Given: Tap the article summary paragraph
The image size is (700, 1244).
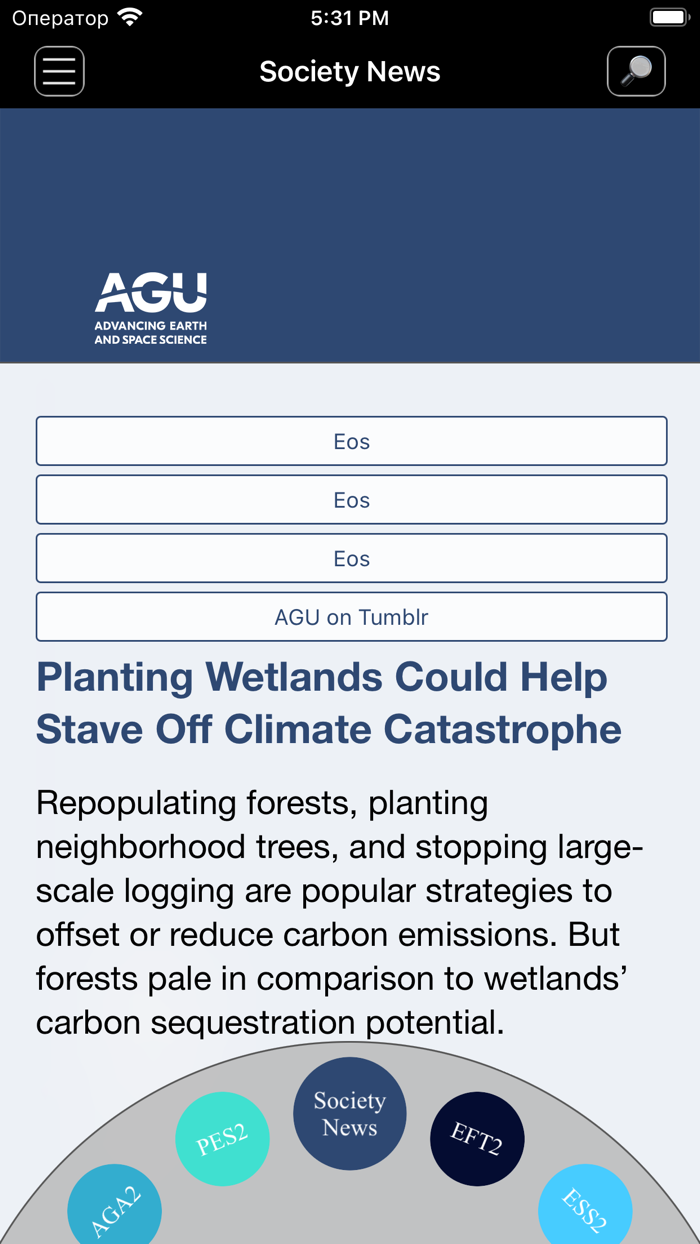Looking at the screenshot, I should [x=340, y=912].
